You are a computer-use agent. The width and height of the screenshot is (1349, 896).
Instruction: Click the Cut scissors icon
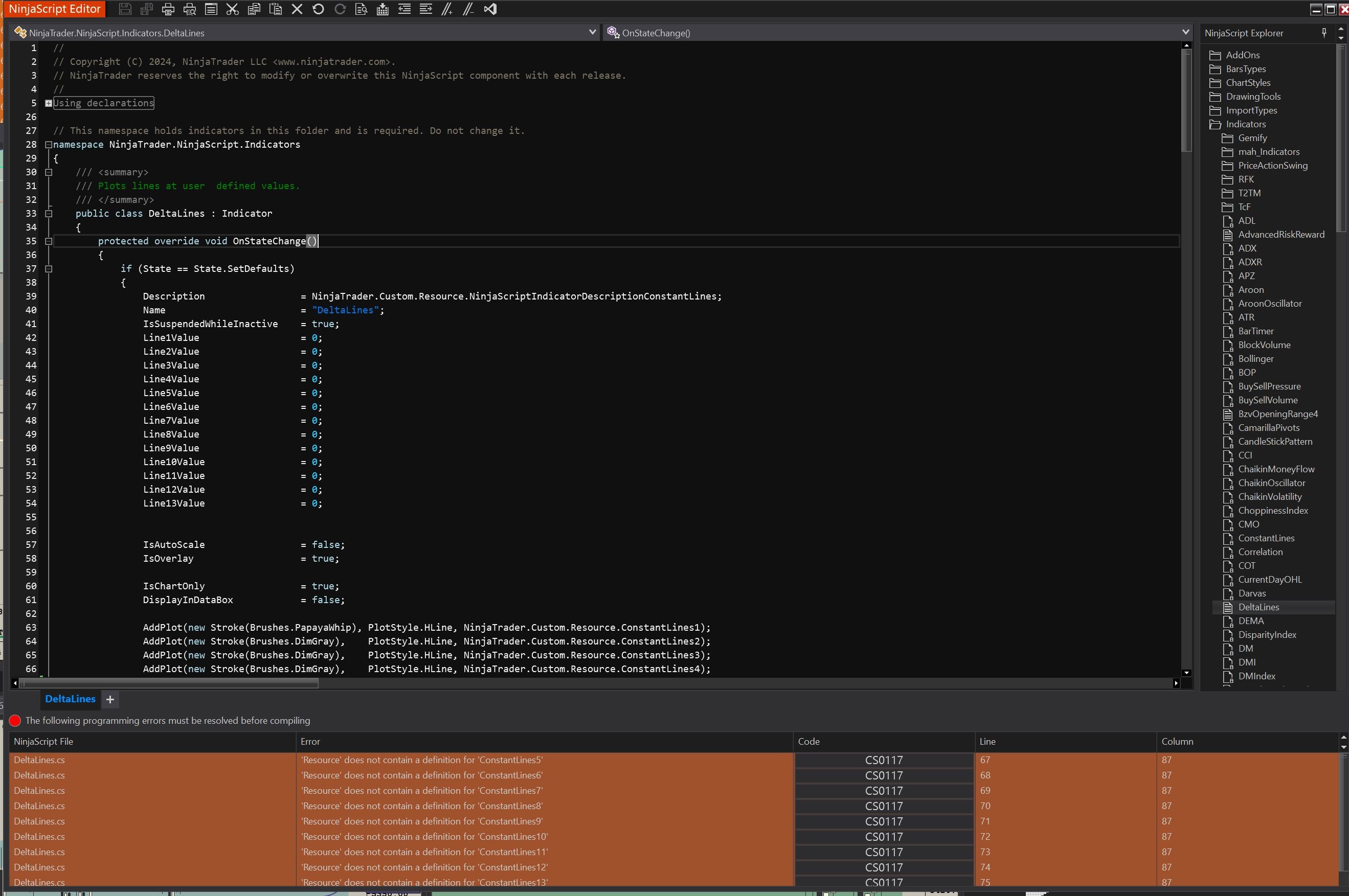[x=232, y=9]
